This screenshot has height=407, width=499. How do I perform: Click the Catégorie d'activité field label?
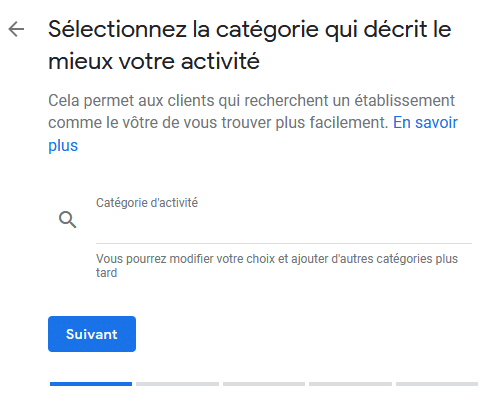pos(147,203)
